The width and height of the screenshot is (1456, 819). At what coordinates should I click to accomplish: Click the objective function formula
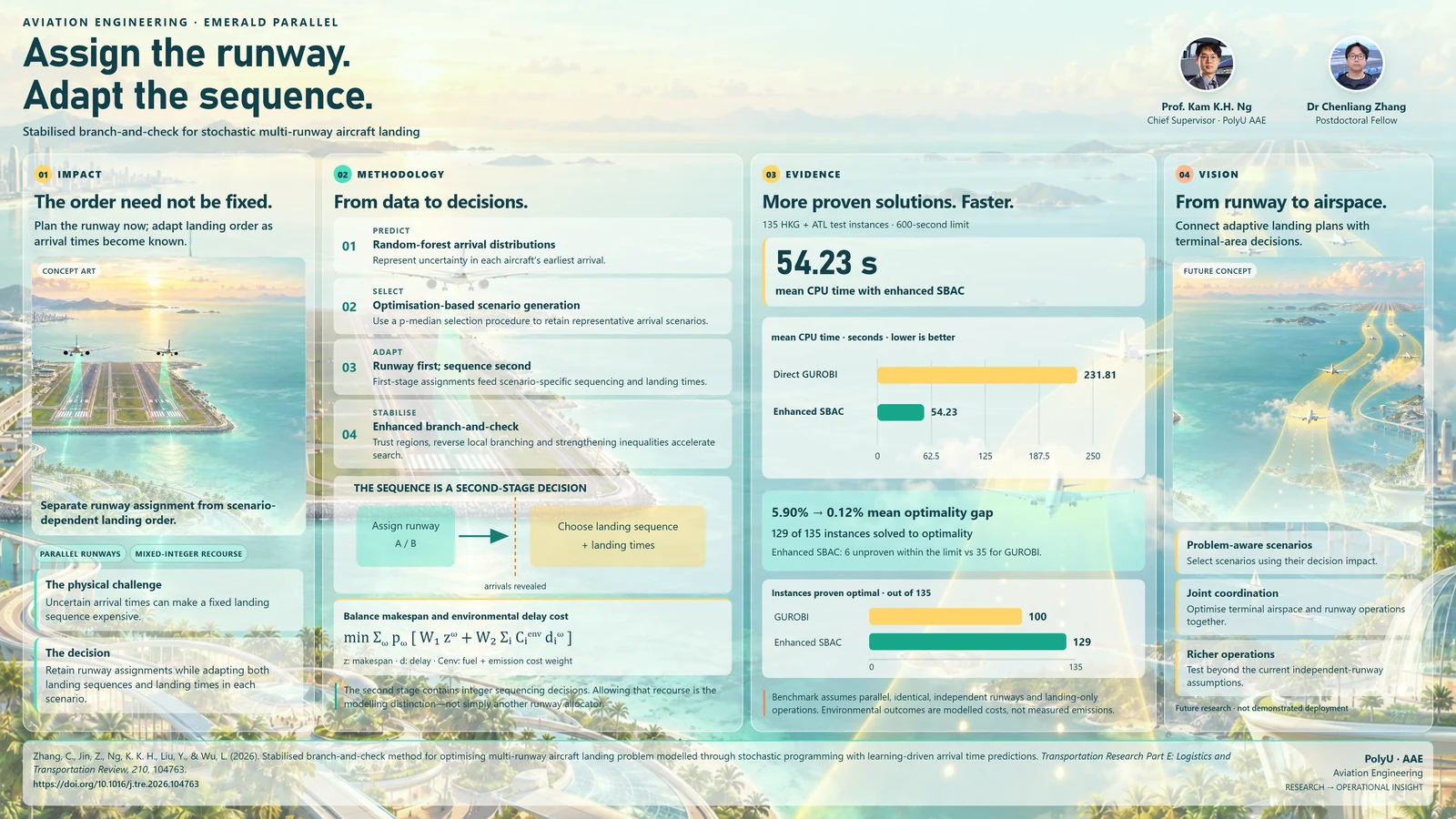pos(458,638)
